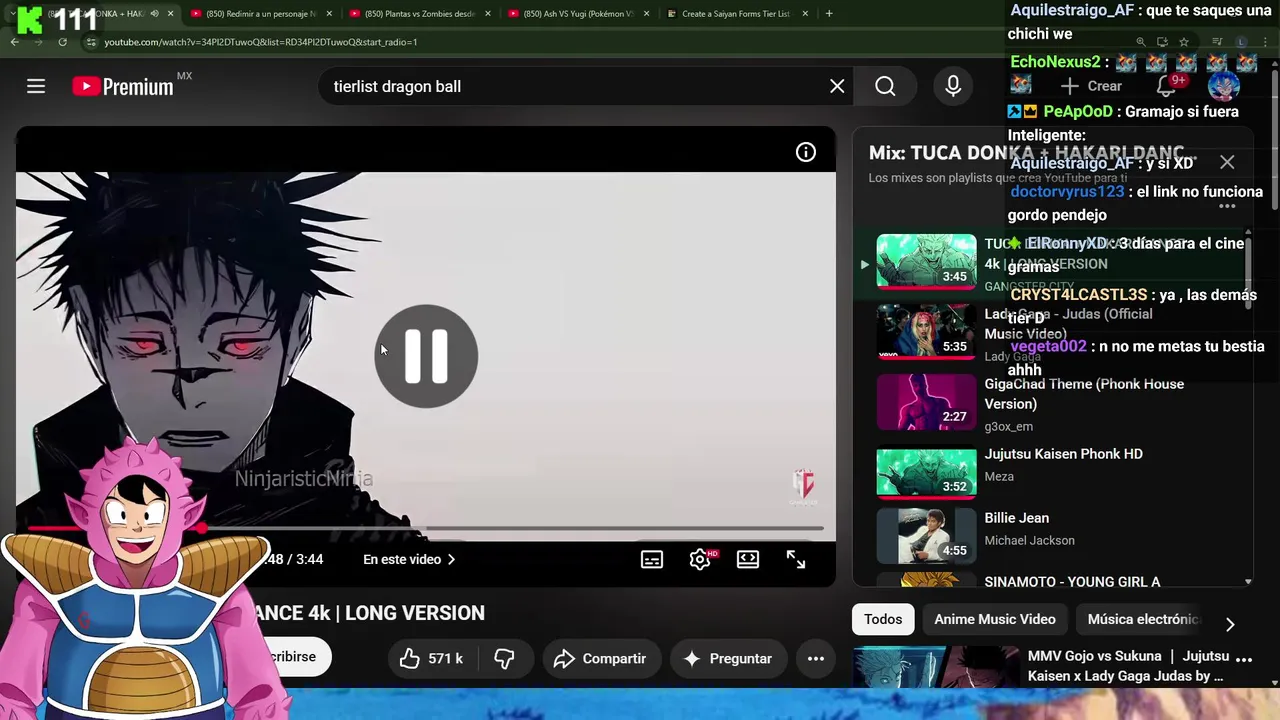
Task: Reload the page
Action: pos(62,42)
